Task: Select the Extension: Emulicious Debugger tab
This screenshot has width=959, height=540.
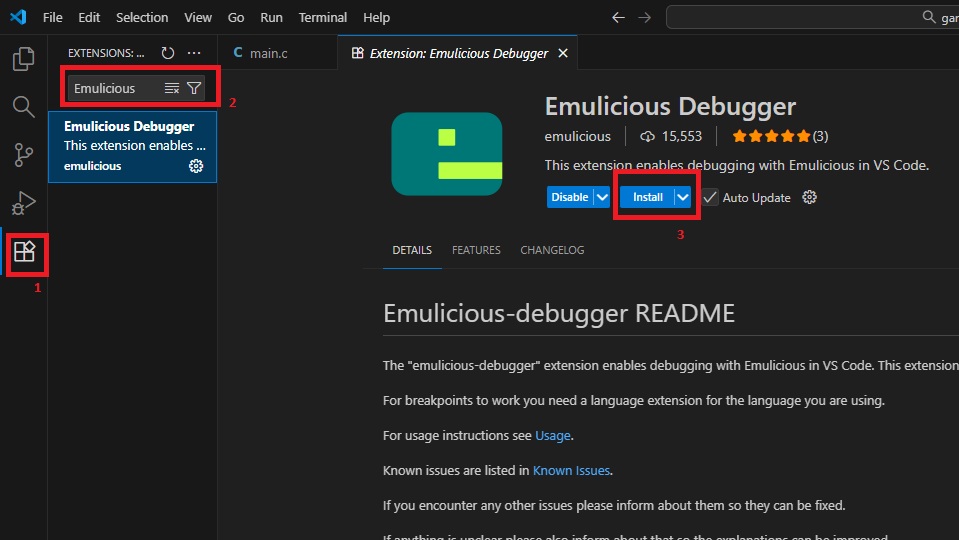Action: click(457, 53)
